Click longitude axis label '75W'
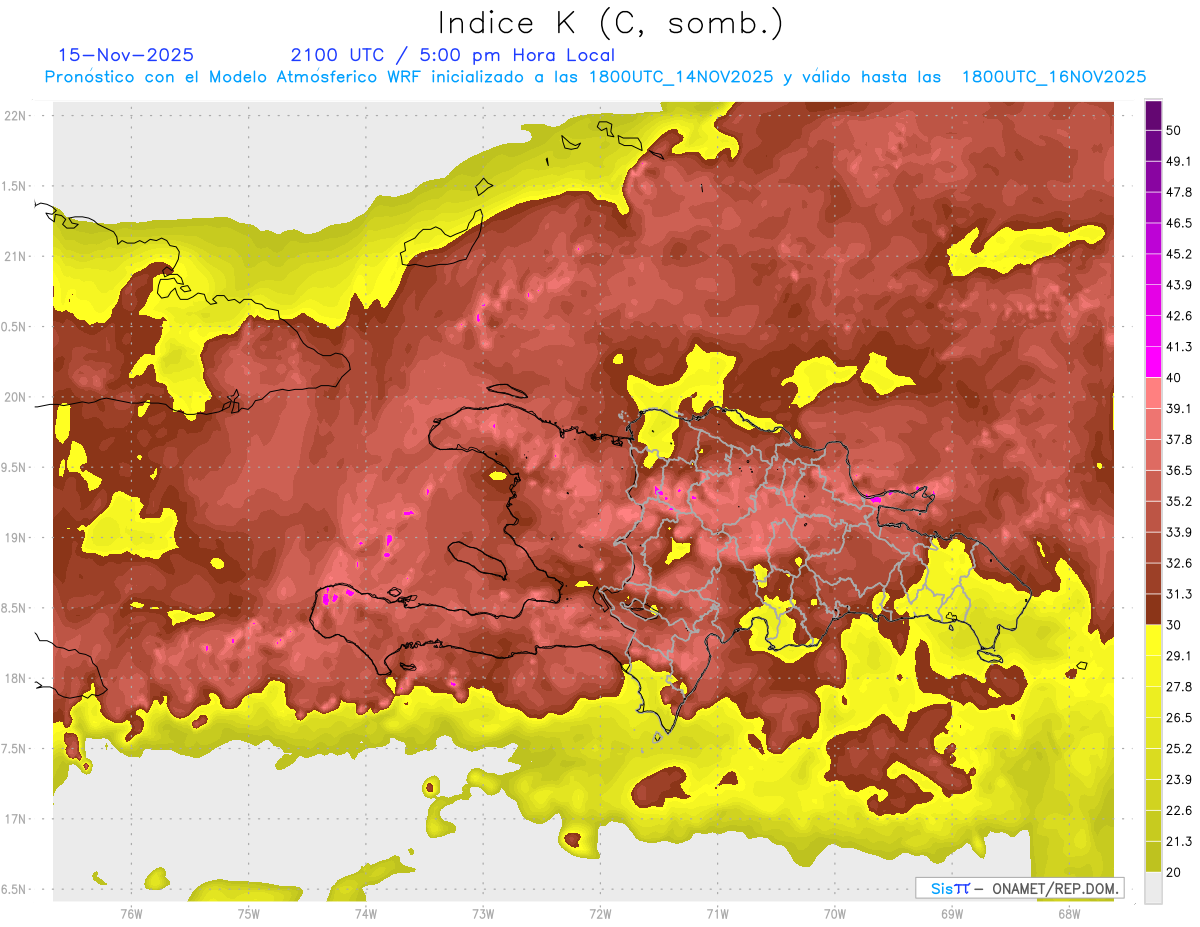This screenshot has width=1200, height=927. 249,913
